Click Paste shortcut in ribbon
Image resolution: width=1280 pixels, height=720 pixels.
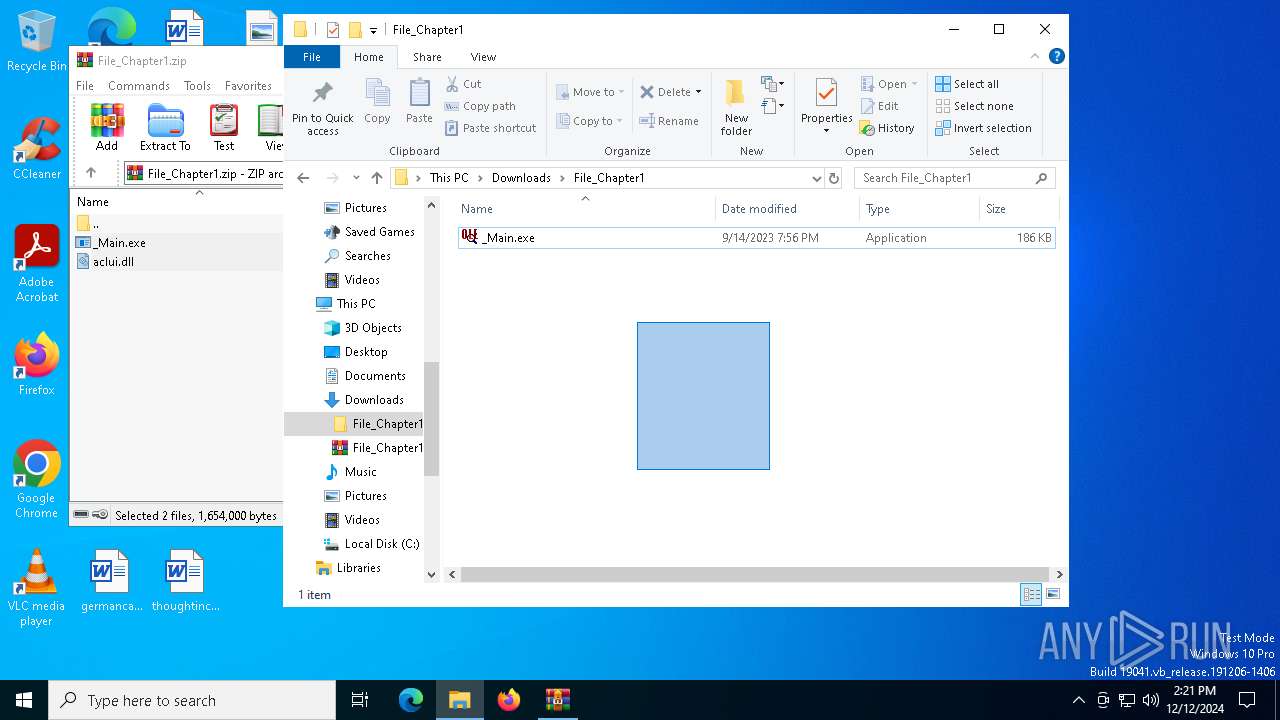[x=490, y=128]
